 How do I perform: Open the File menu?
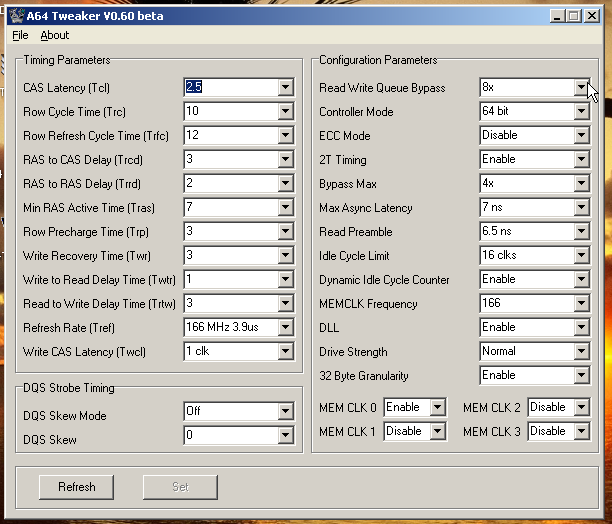[20, 36]
